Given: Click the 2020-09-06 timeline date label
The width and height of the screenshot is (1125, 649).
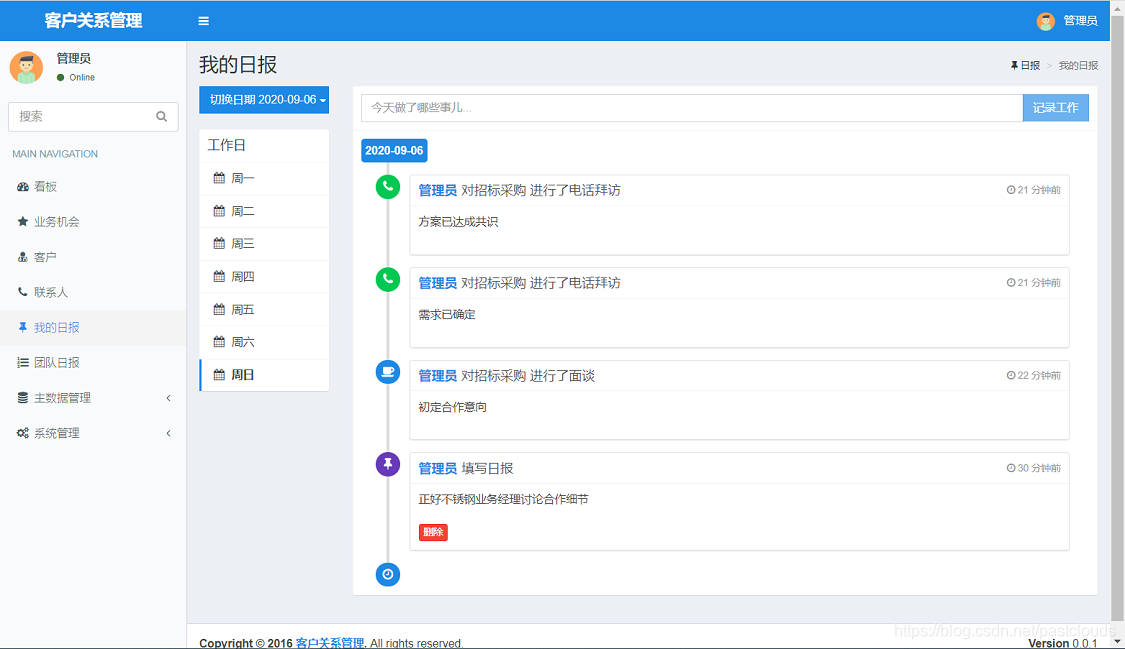Looking at the screenshot, I should click(394, 151).
